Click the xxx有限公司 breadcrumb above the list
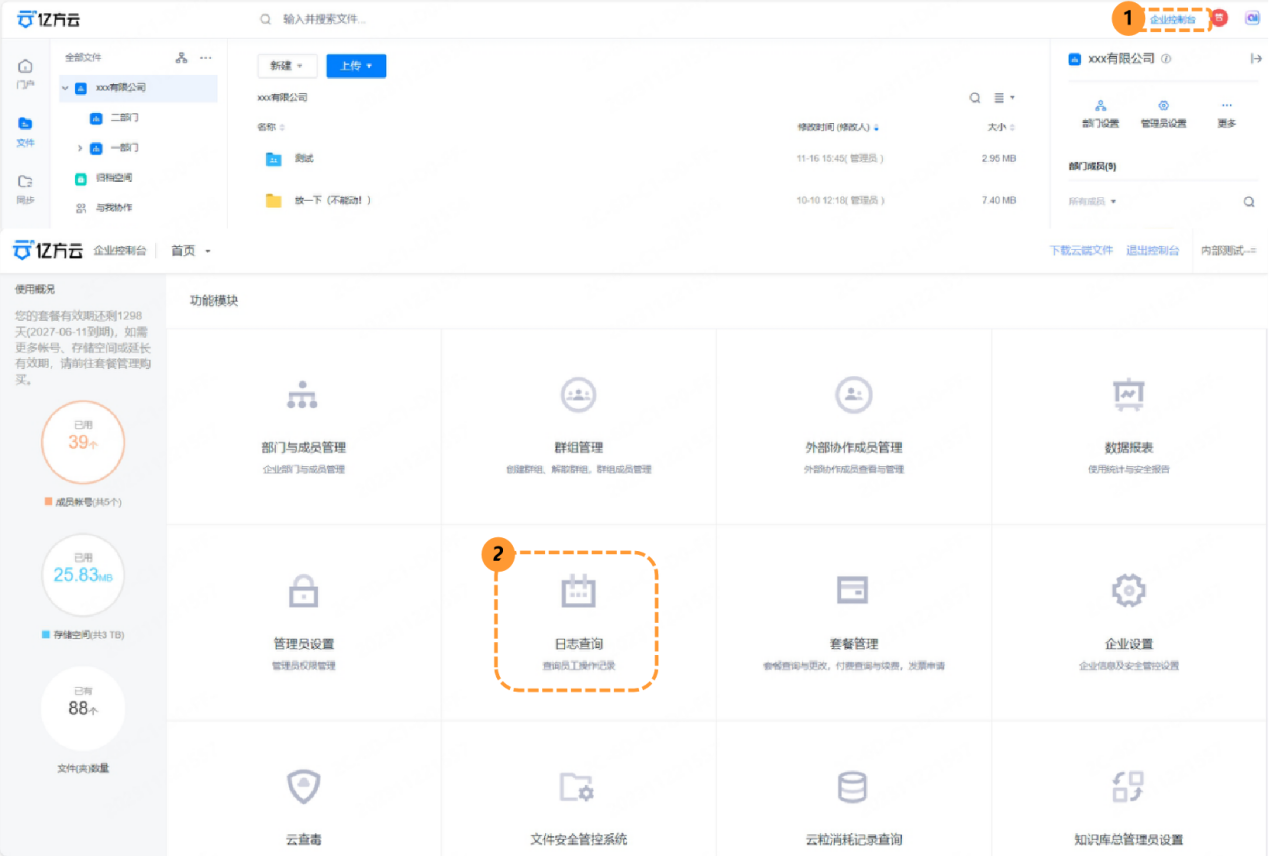This screenshot has width=1269, height=856. (x=282, y=98)
